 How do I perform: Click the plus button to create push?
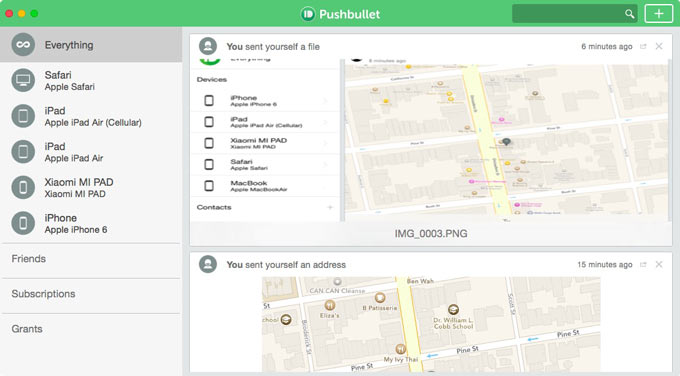[x=658, y=13]
